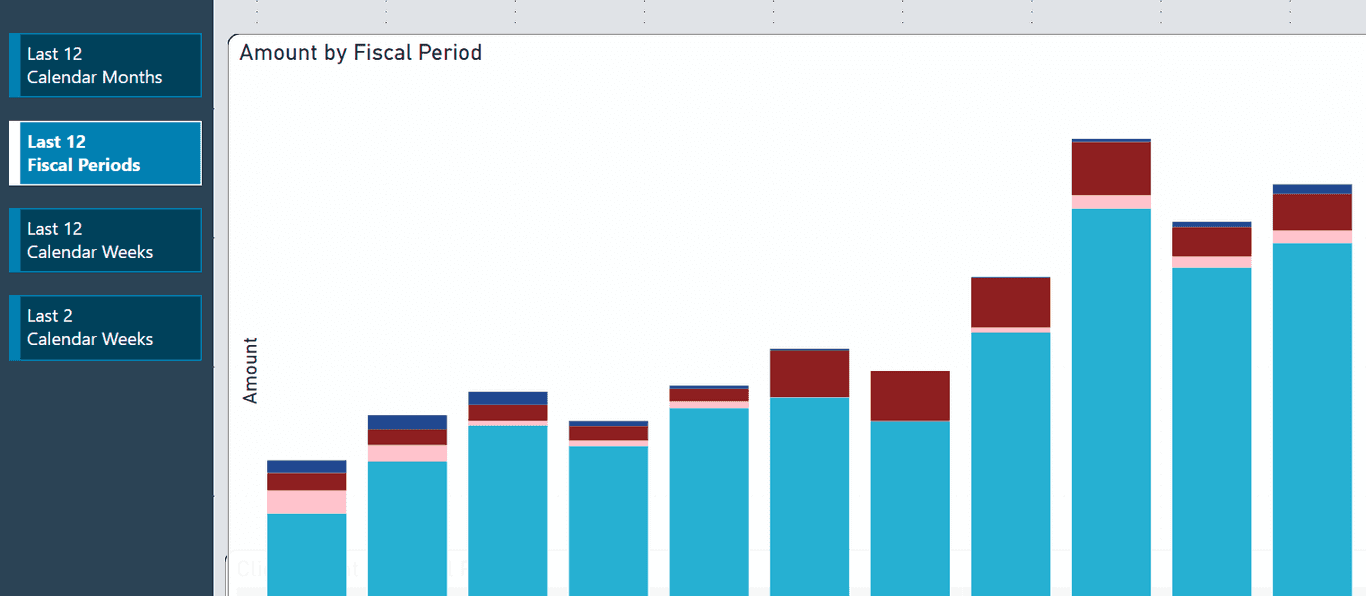Select the maroon segment on the third column

point(508,412)
